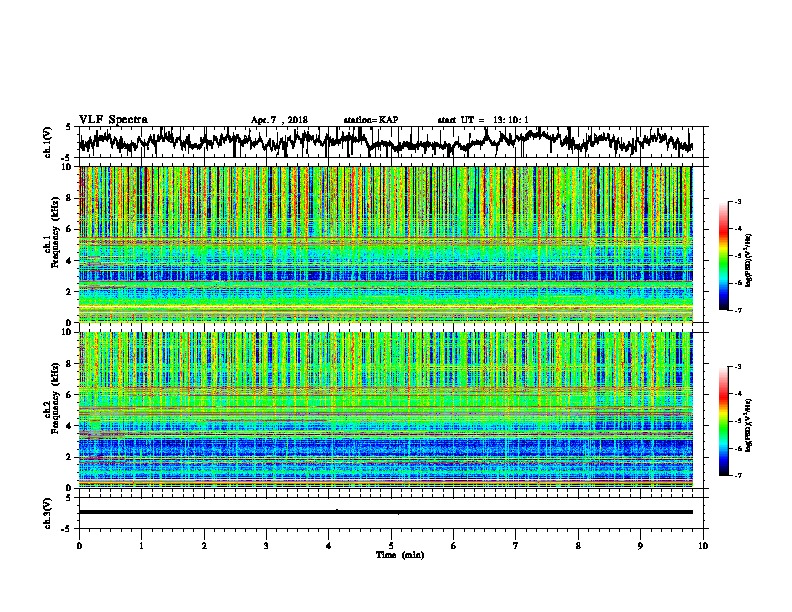Screen dimensions: 792x612
Task: Click time axis tick label '4'
Action: coord(329,546)
